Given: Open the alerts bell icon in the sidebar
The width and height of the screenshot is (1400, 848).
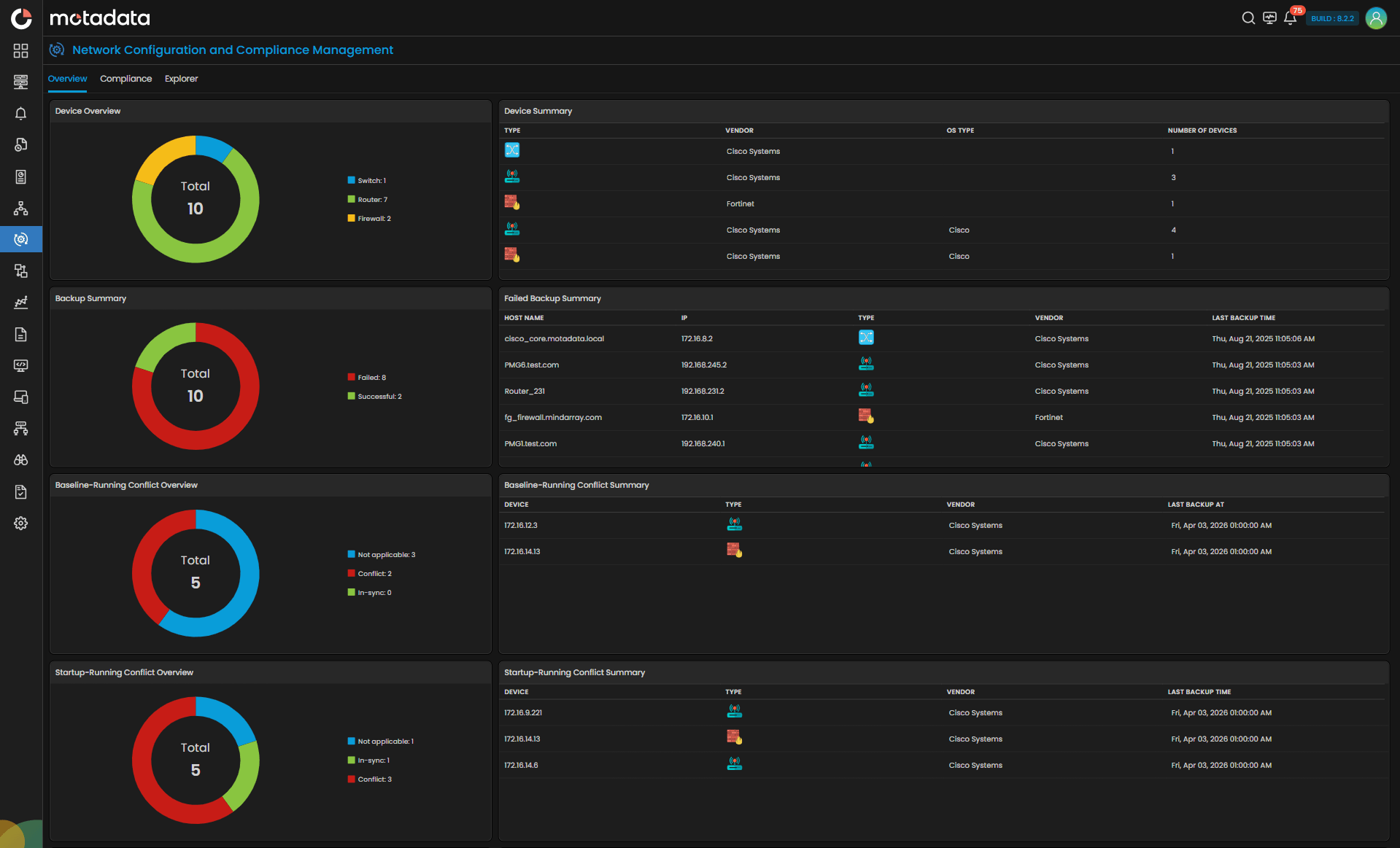Looking at the screenshot, I should 20,113.
